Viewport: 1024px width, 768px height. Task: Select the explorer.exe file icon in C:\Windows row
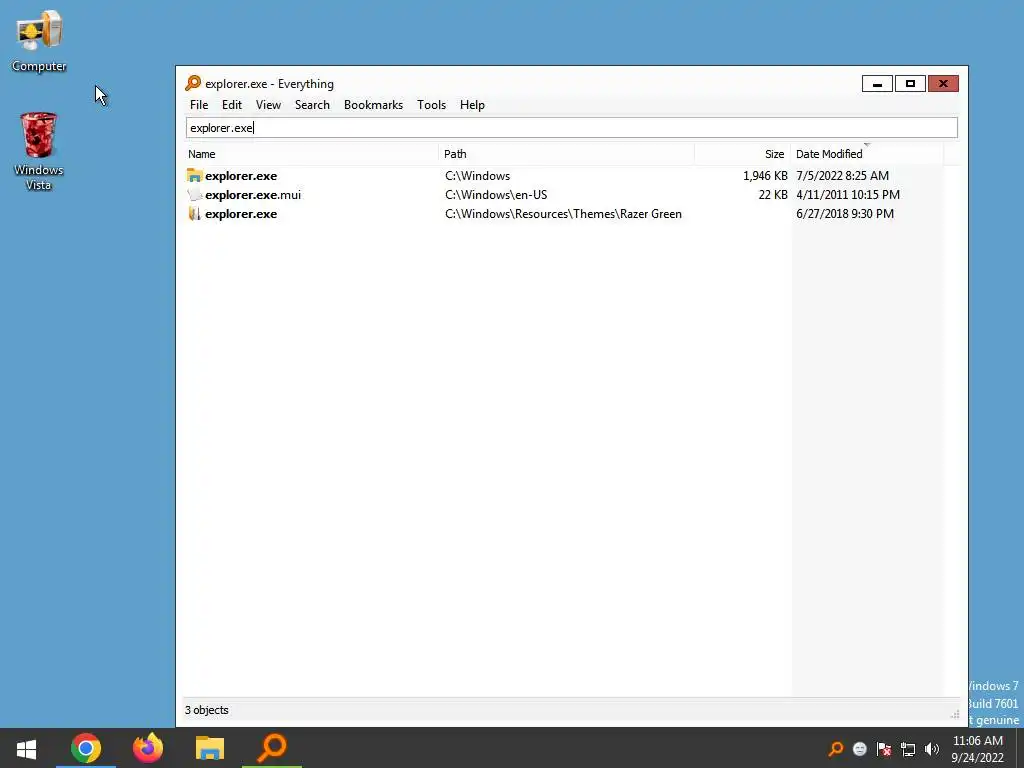pyautogui.click(x=194, y=176)
